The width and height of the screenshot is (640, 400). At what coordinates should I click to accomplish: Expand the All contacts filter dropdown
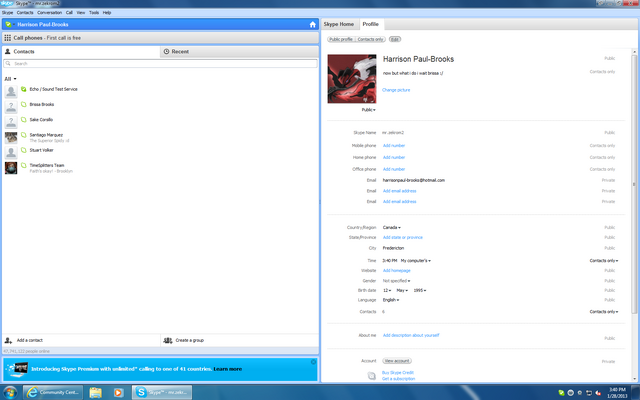click(11, 79)
